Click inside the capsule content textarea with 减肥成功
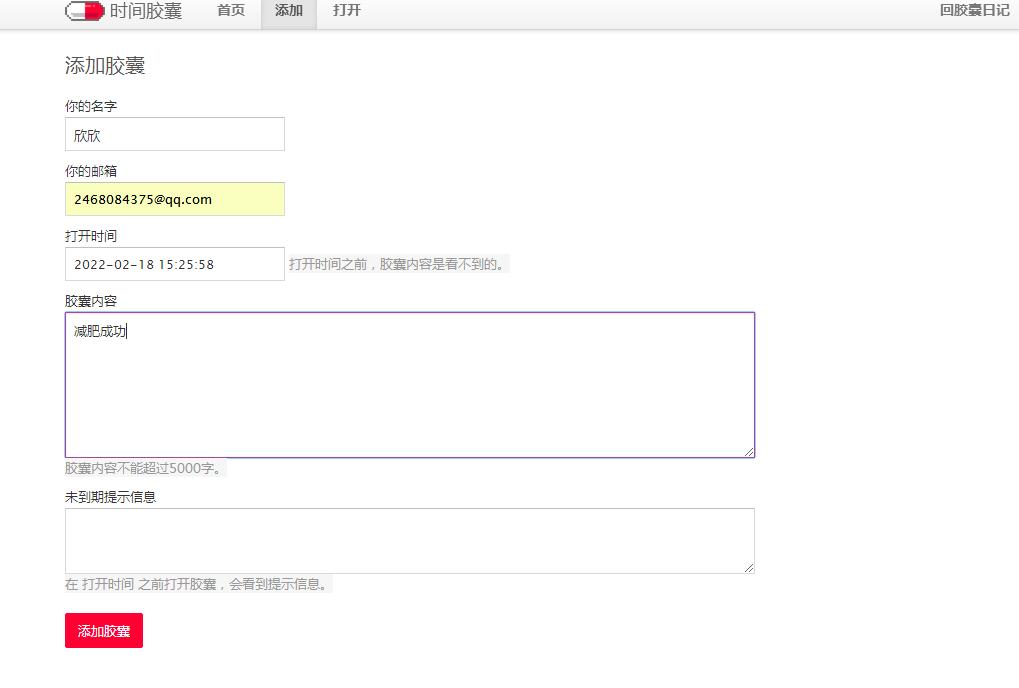The width and height of the screenshot is (1019, 688). [x=410, y=385]
